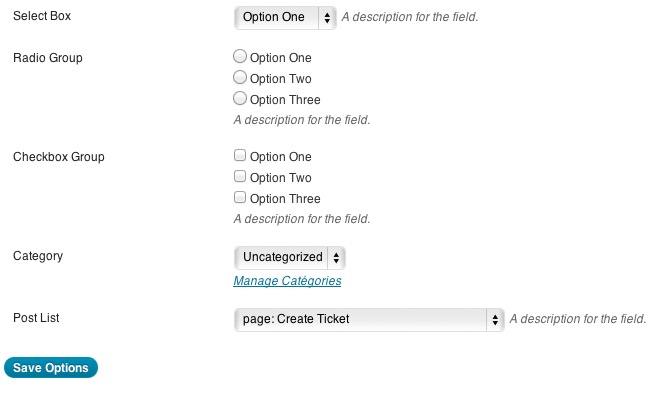657x396 pixels.
Task: Click the Select Box field label
Action: [42, 16]
